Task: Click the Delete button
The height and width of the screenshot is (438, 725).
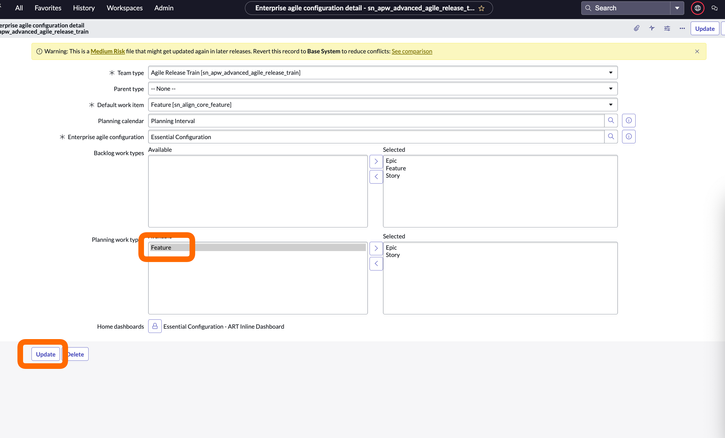Action: pyautogui.click(x=76, y=354)
